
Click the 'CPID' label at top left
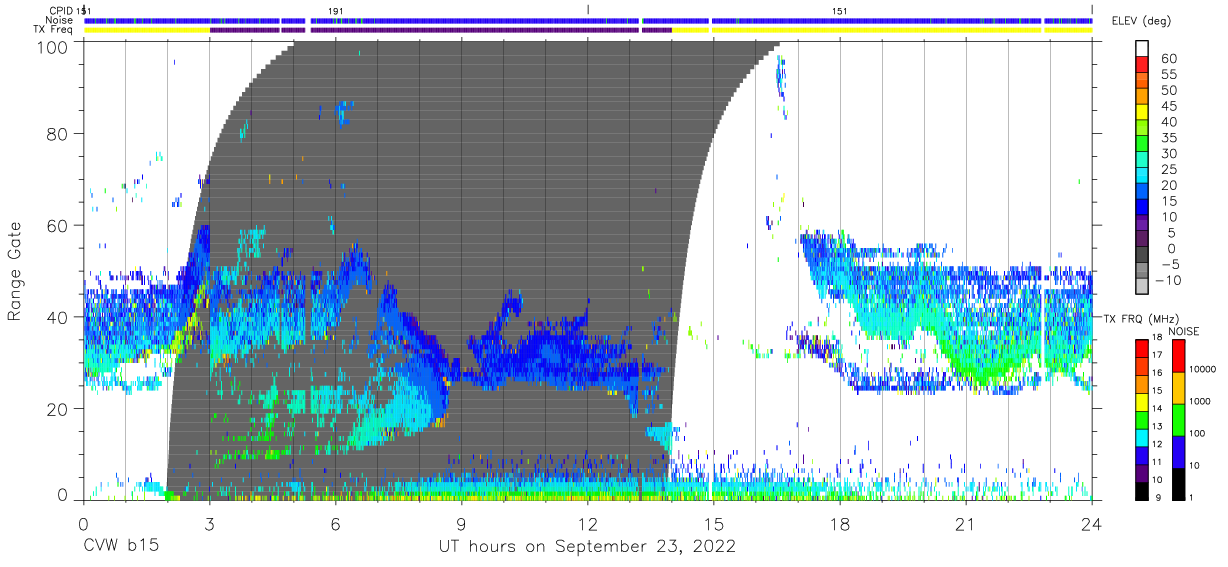(61, 10)
